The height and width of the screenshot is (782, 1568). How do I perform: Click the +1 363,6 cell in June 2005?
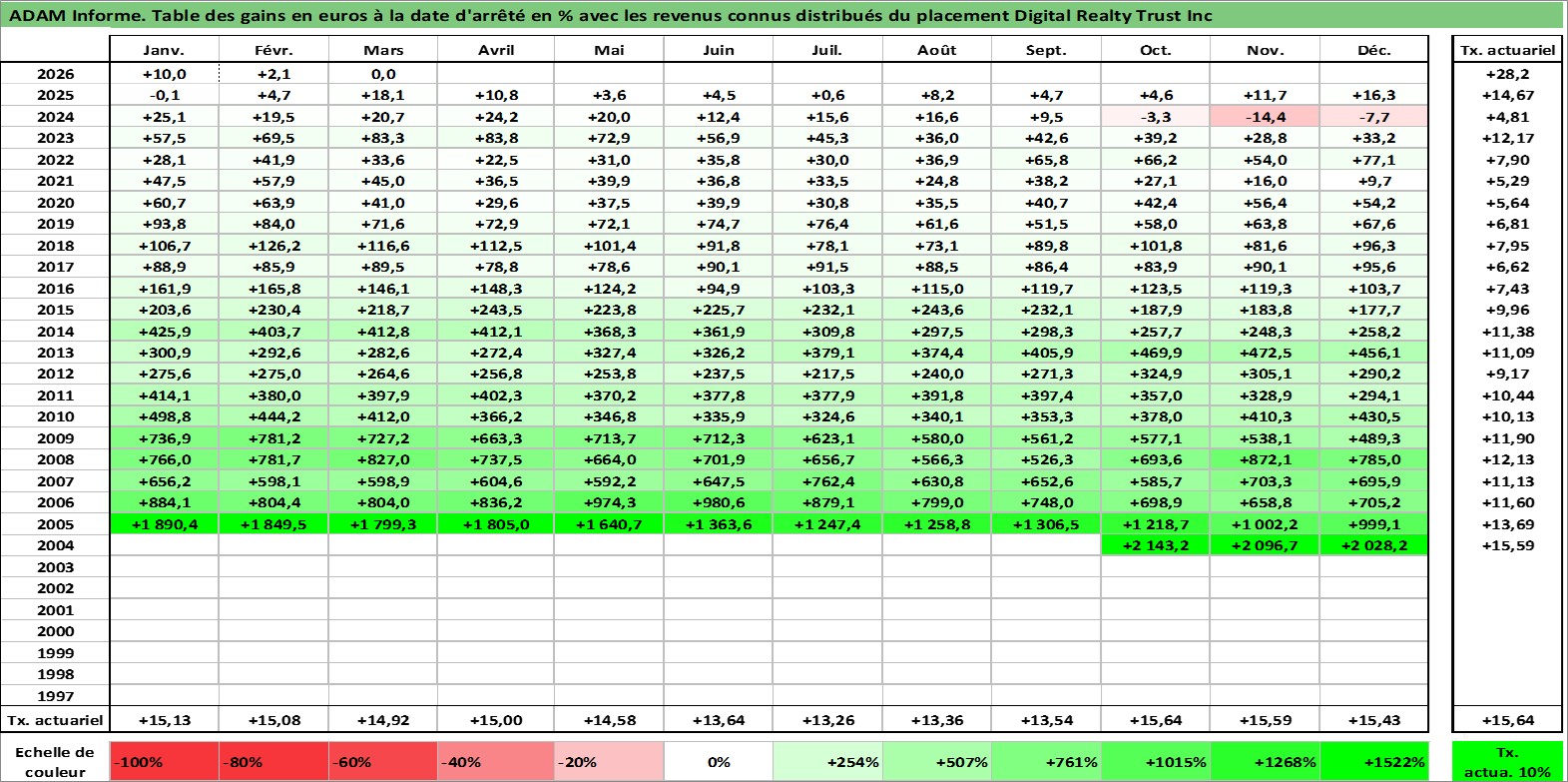tap(718, 524)
